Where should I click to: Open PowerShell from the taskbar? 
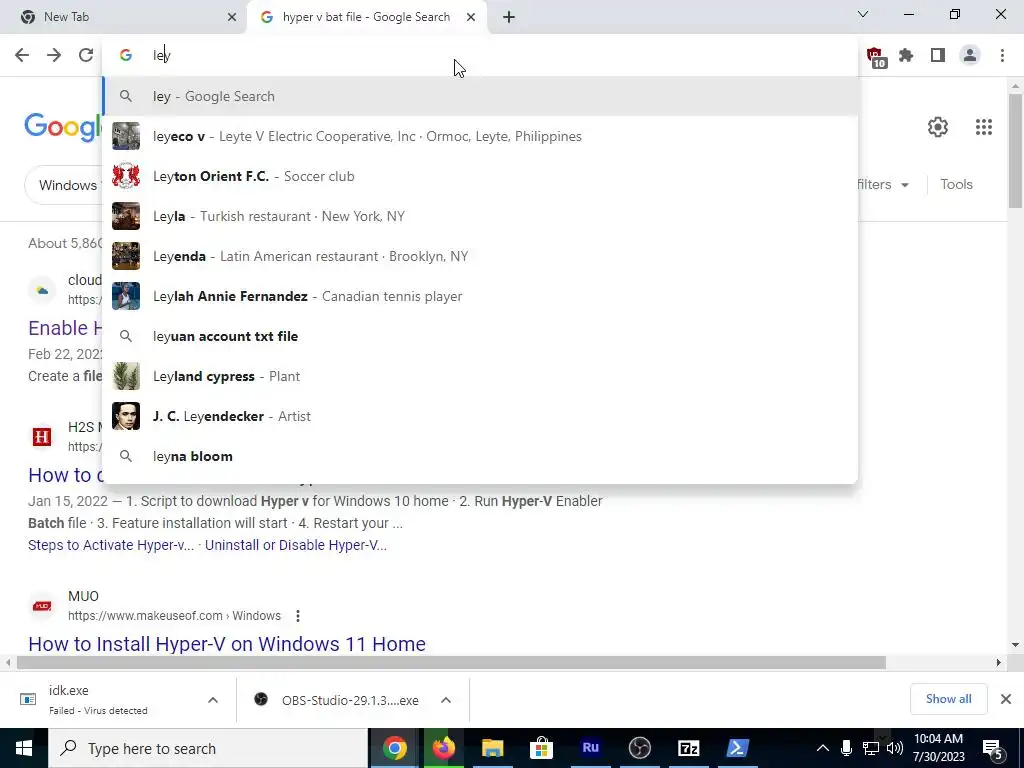pyautogui.click(x=737, y=748)
